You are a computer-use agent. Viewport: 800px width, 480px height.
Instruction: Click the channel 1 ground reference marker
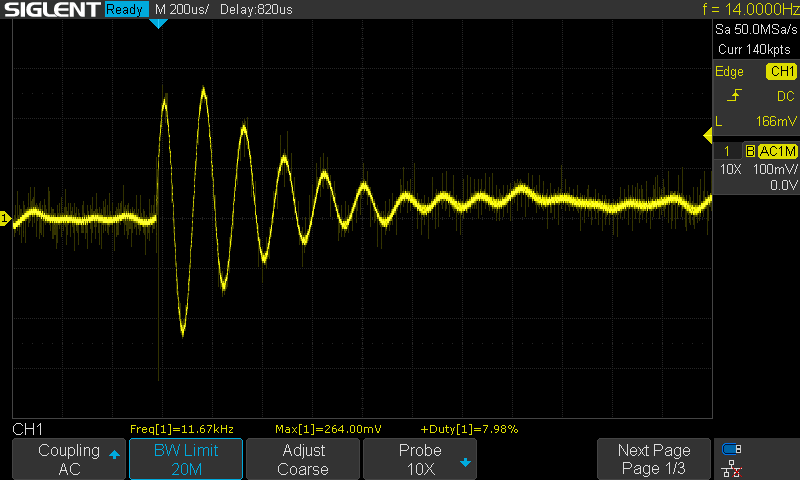pos(6,218)
